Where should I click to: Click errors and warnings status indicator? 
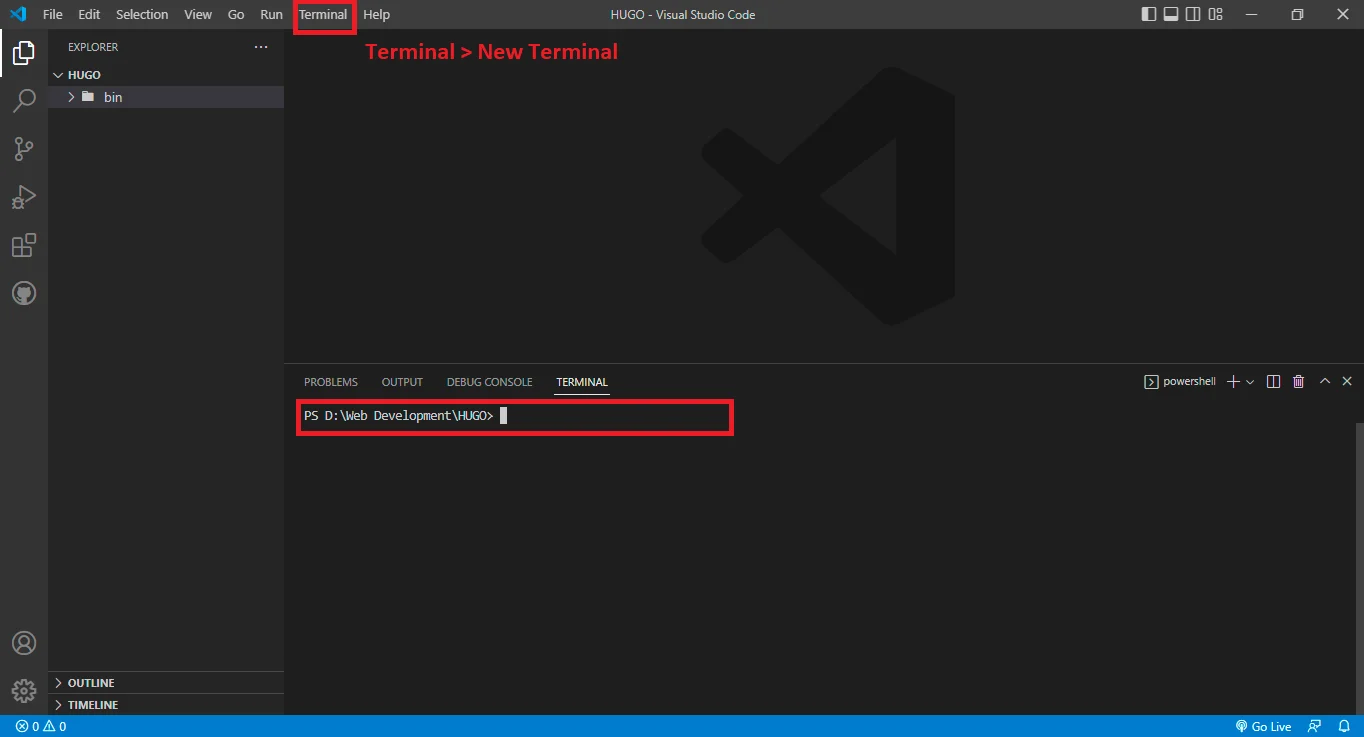(x=41, y=727)
